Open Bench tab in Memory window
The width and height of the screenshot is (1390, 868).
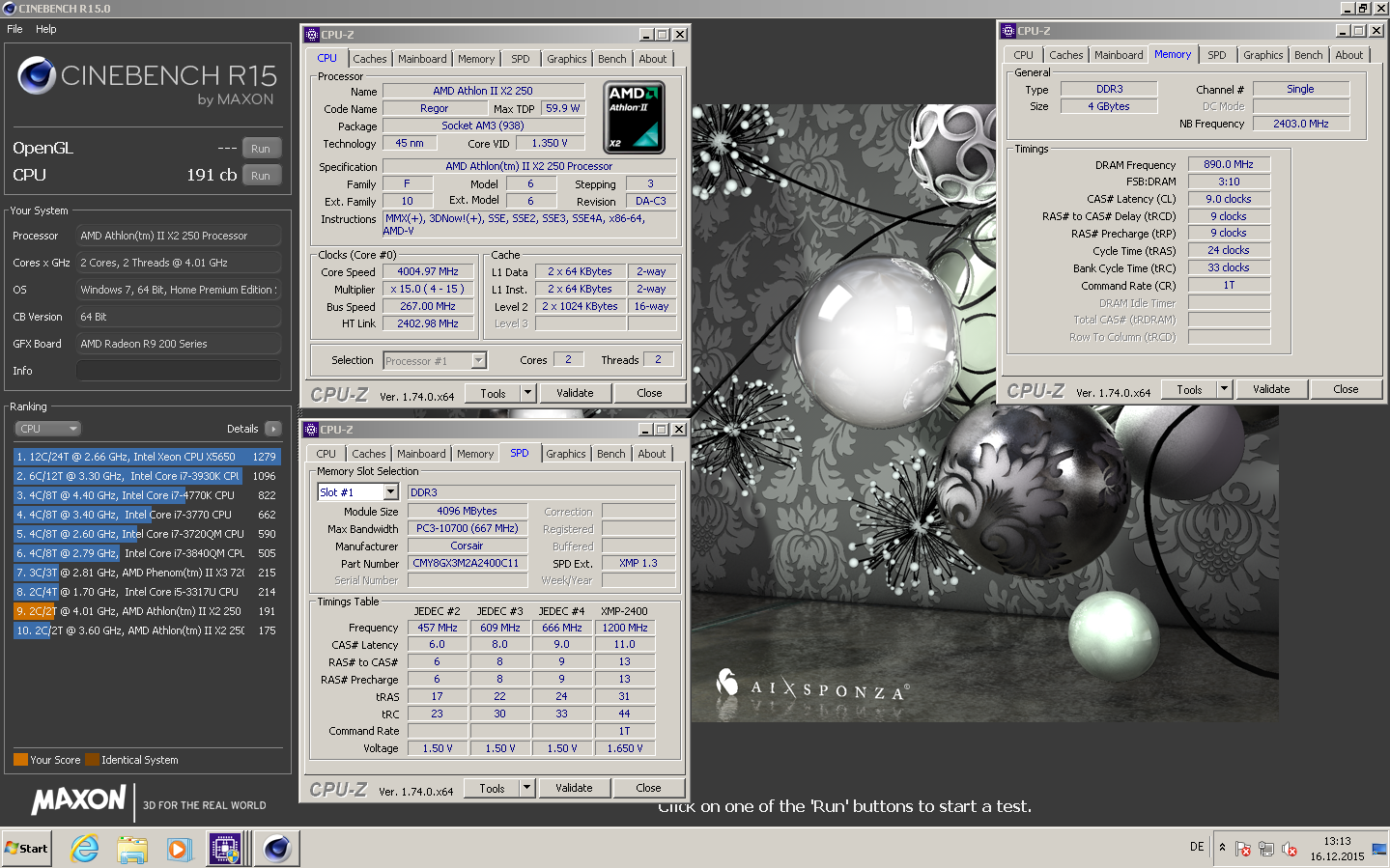coord(1309,55)
